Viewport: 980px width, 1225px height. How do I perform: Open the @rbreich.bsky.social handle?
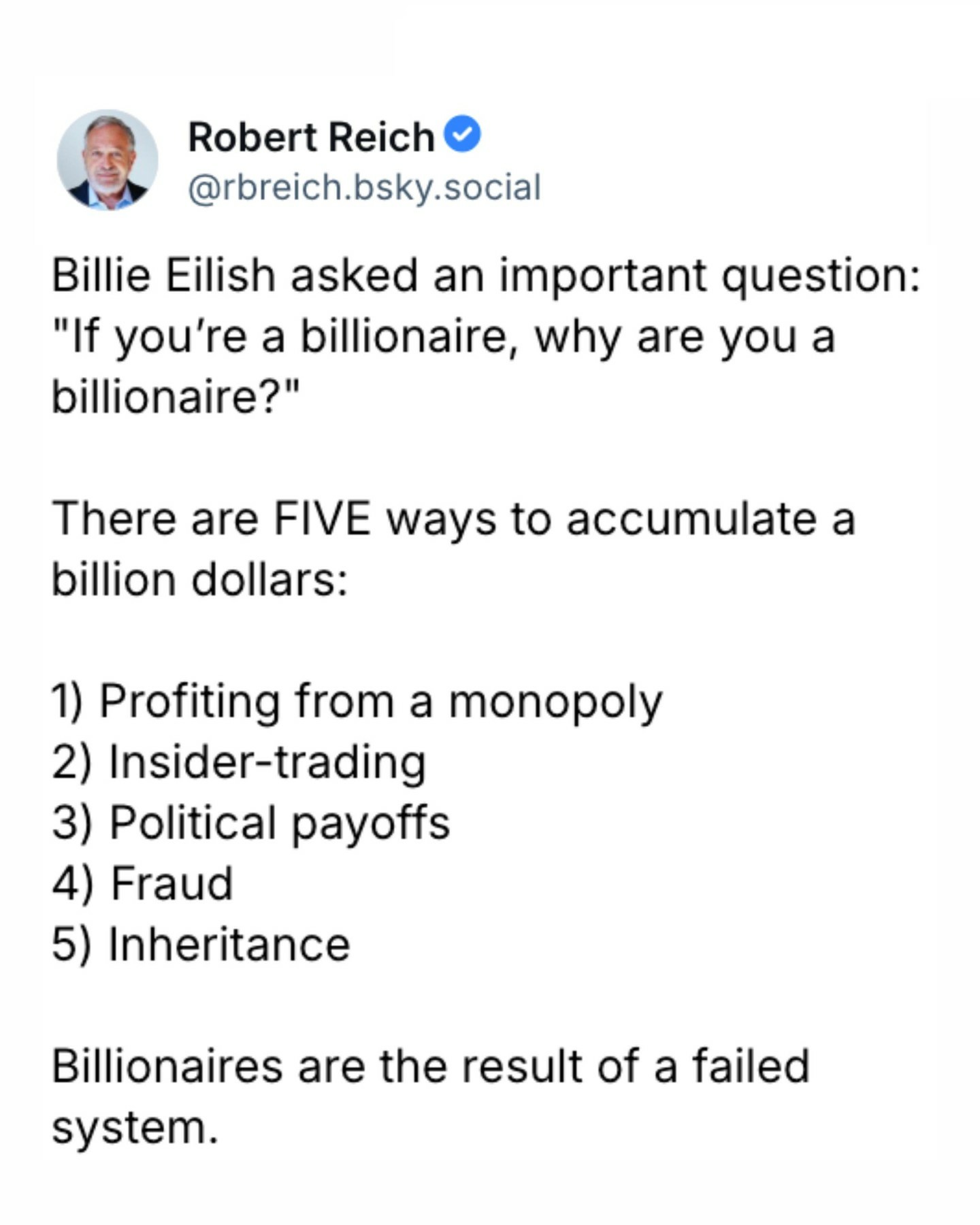pyautogui.click(x=364, y=188)
